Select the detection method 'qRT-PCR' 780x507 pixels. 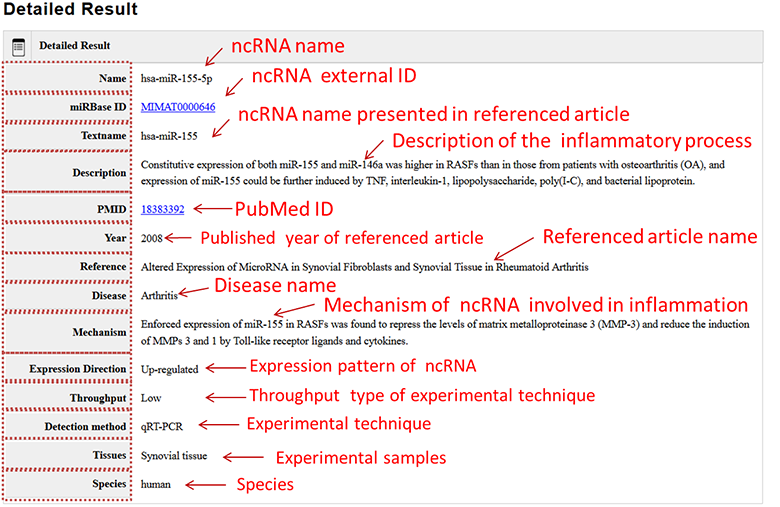[162, 427]
